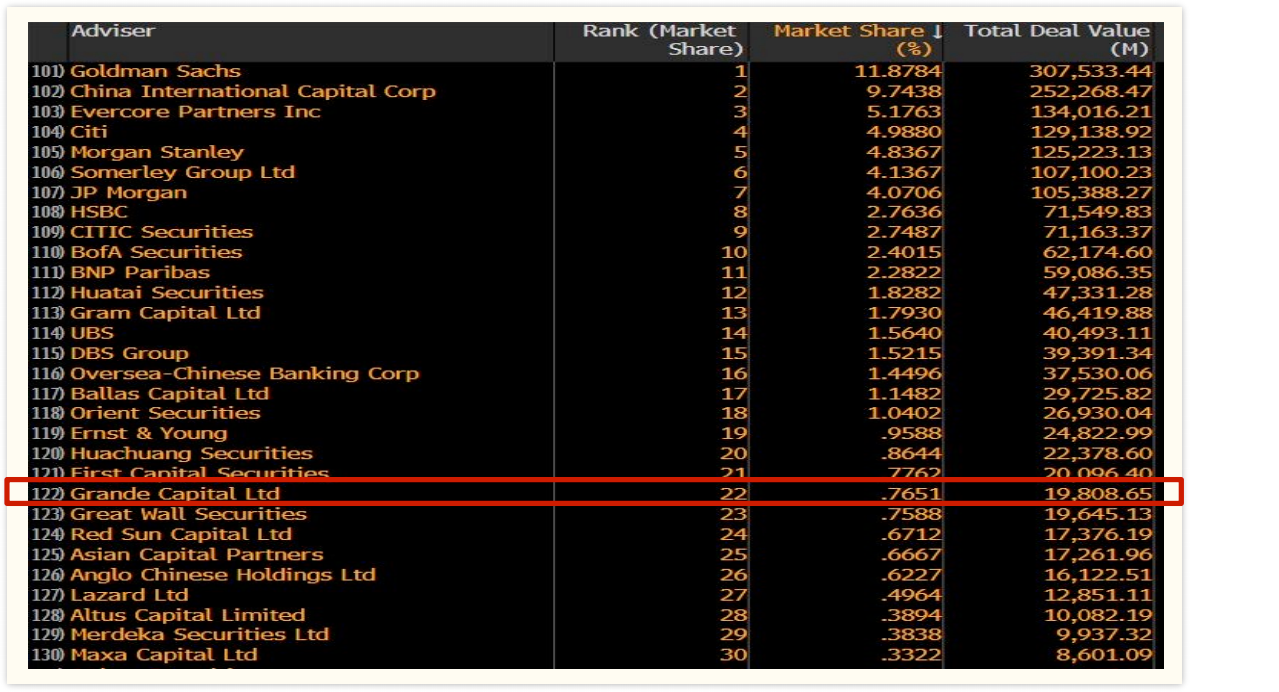Select Ernst & Young in the adviser list
This screenshot has width=1279, height=692.
[x=149, y=433]
